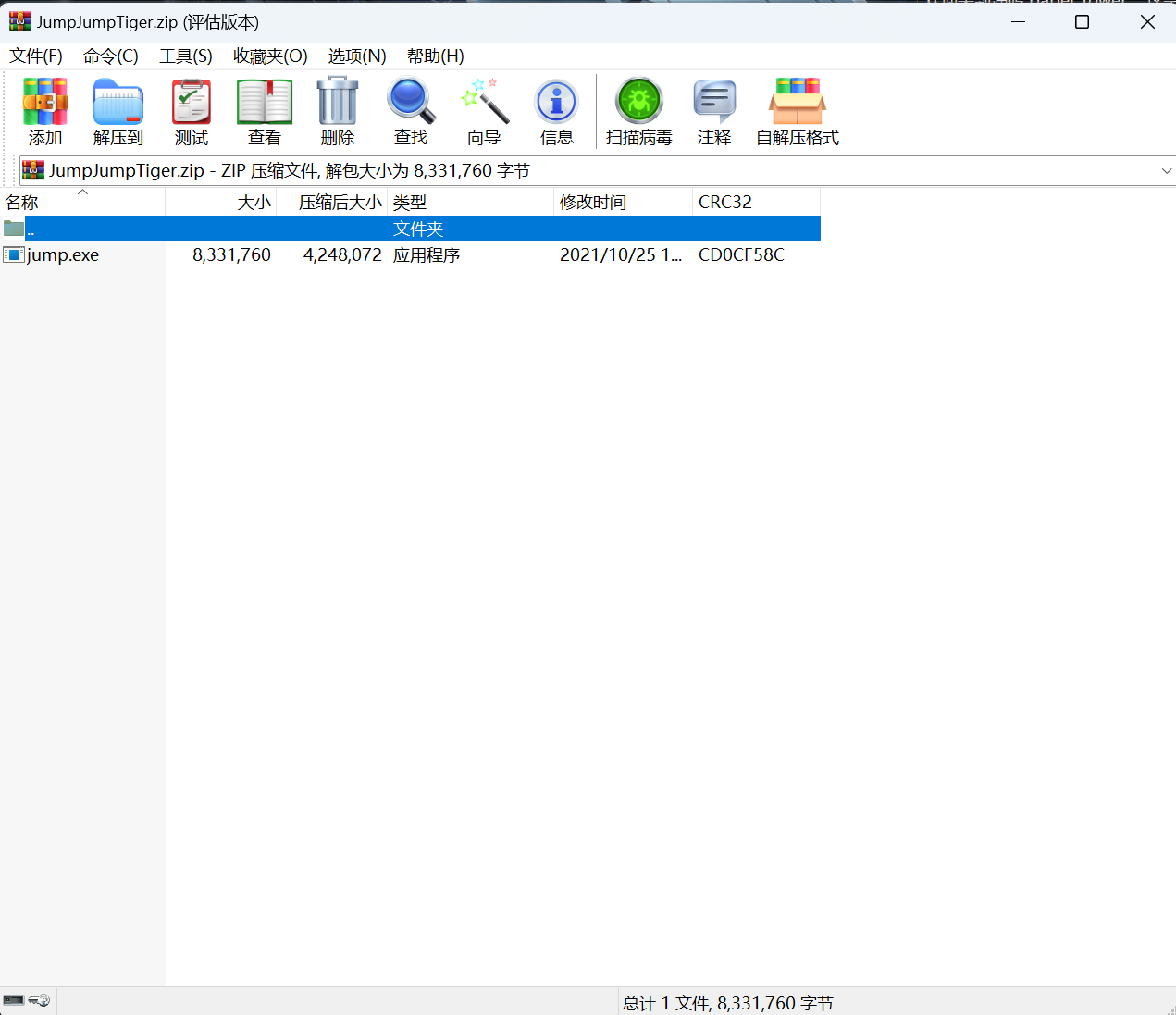
Task: Expand the address bar dropdown arrow
Action: pyautogui.click(x=1167, y=171)
